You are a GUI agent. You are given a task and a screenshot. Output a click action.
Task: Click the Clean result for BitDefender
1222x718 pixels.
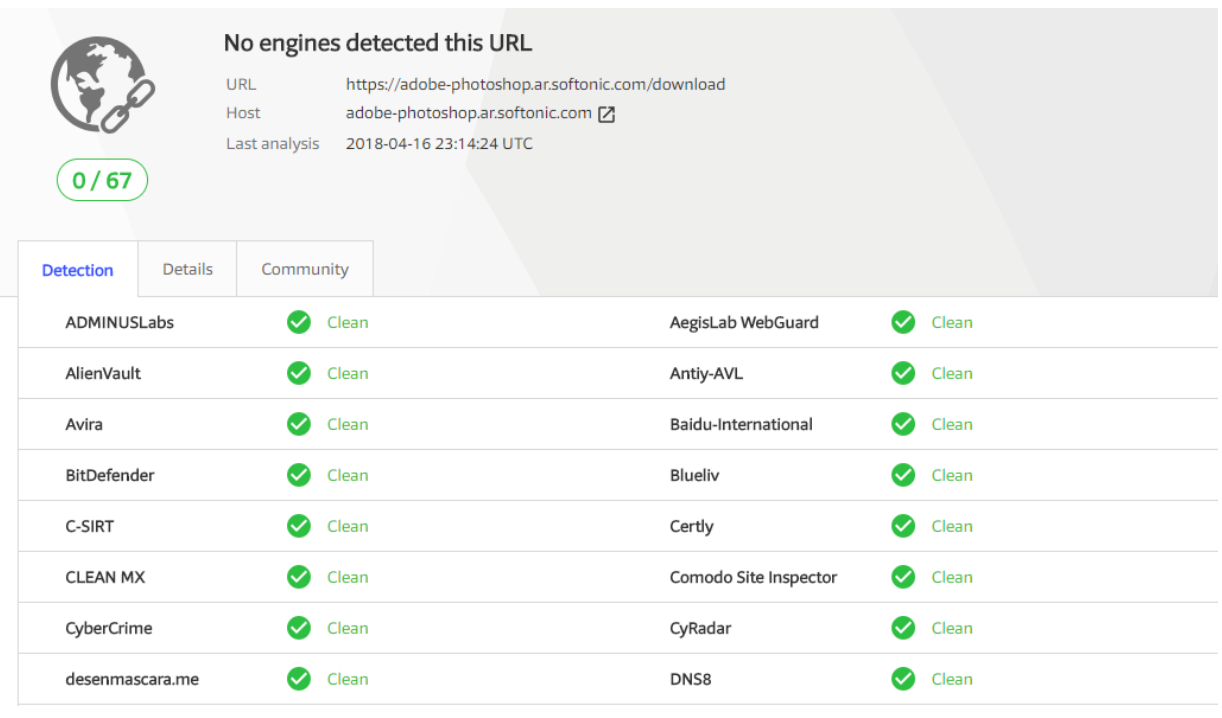[348, 475]
